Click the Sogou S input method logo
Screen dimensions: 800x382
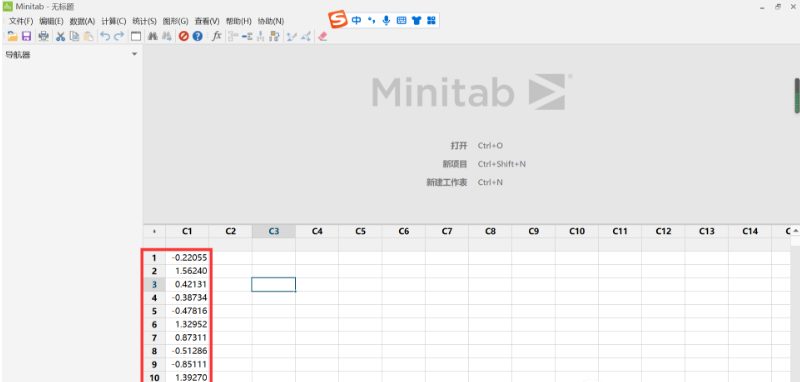[338, 20]
